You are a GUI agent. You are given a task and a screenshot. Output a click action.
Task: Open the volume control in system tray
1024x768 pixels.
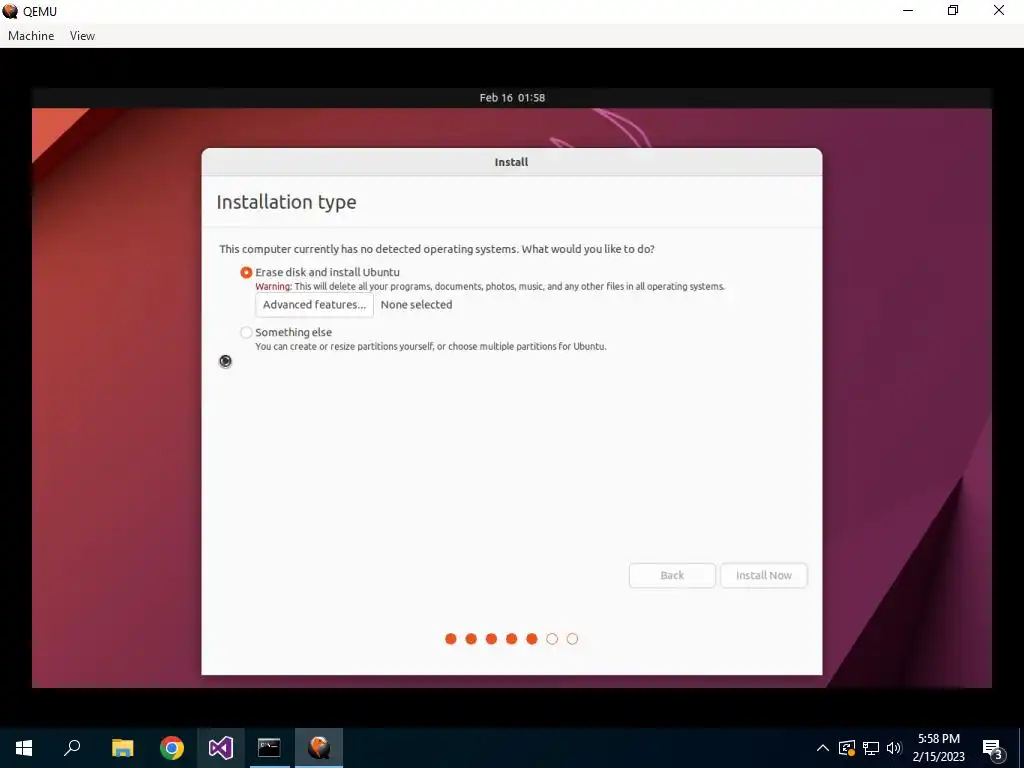tap(894, 748)
